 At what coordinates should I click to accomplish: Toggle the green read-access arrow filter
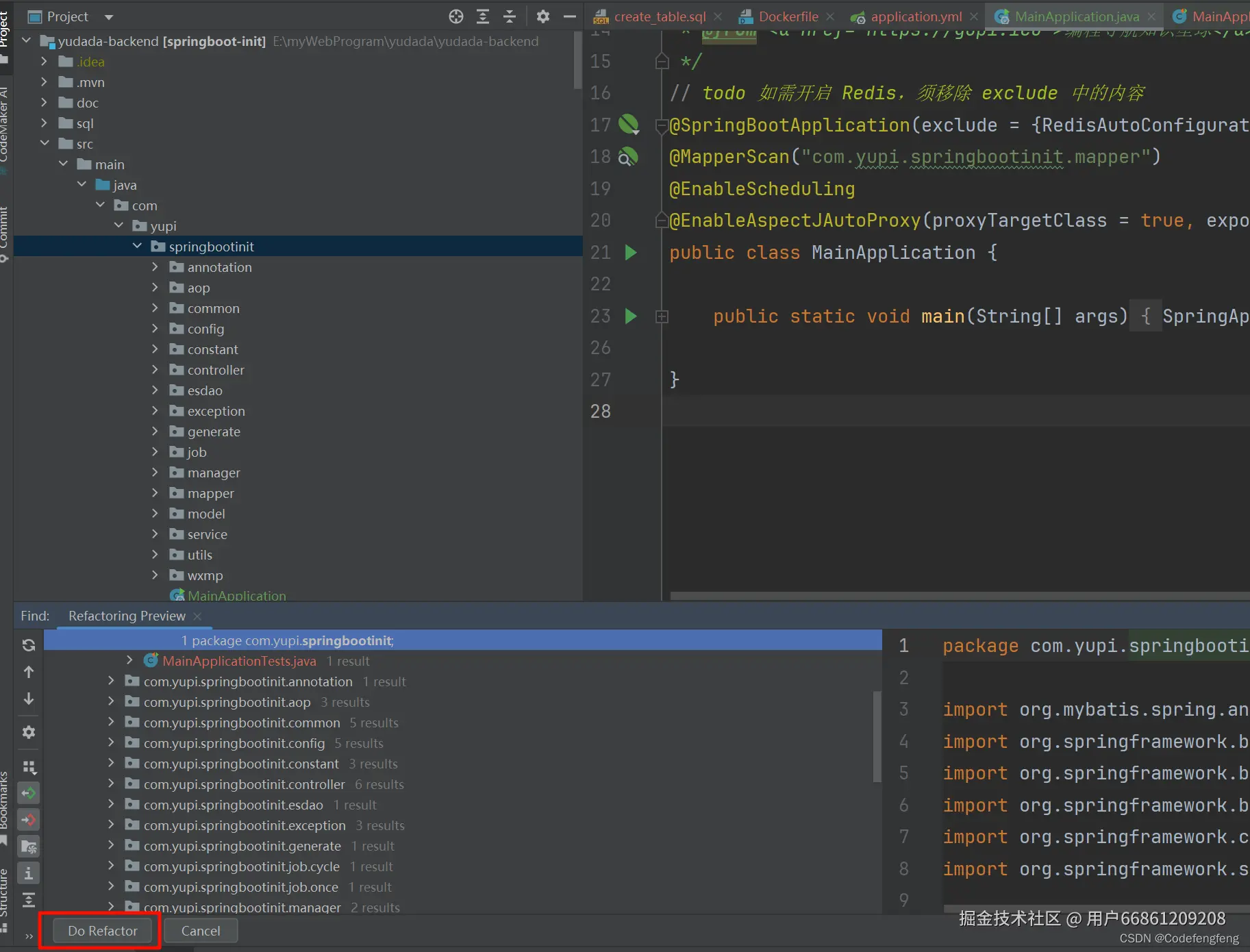click(29, 793)
